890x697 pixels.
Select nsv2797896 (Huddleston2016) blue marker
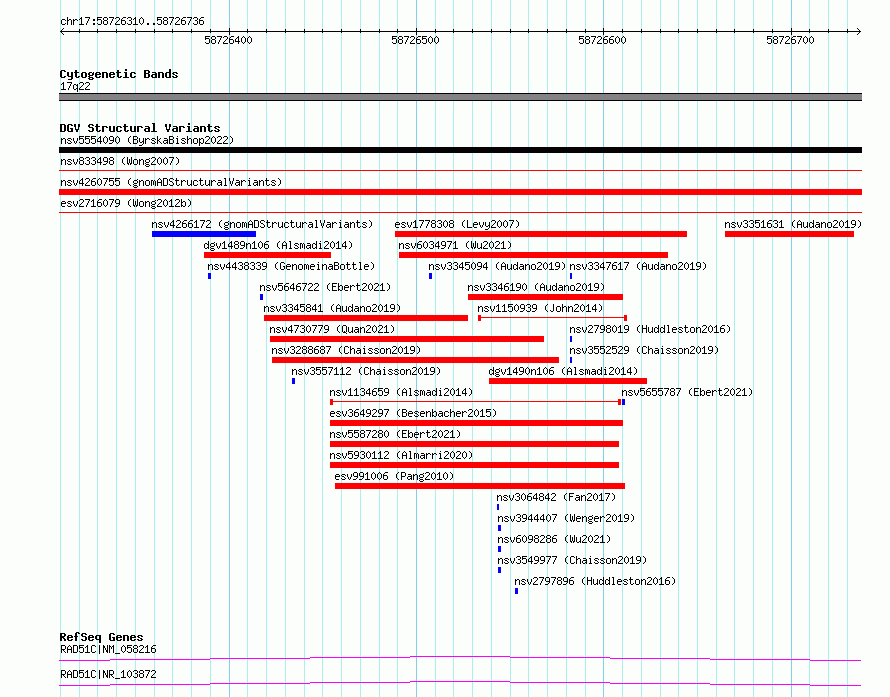tap(517, 591)
